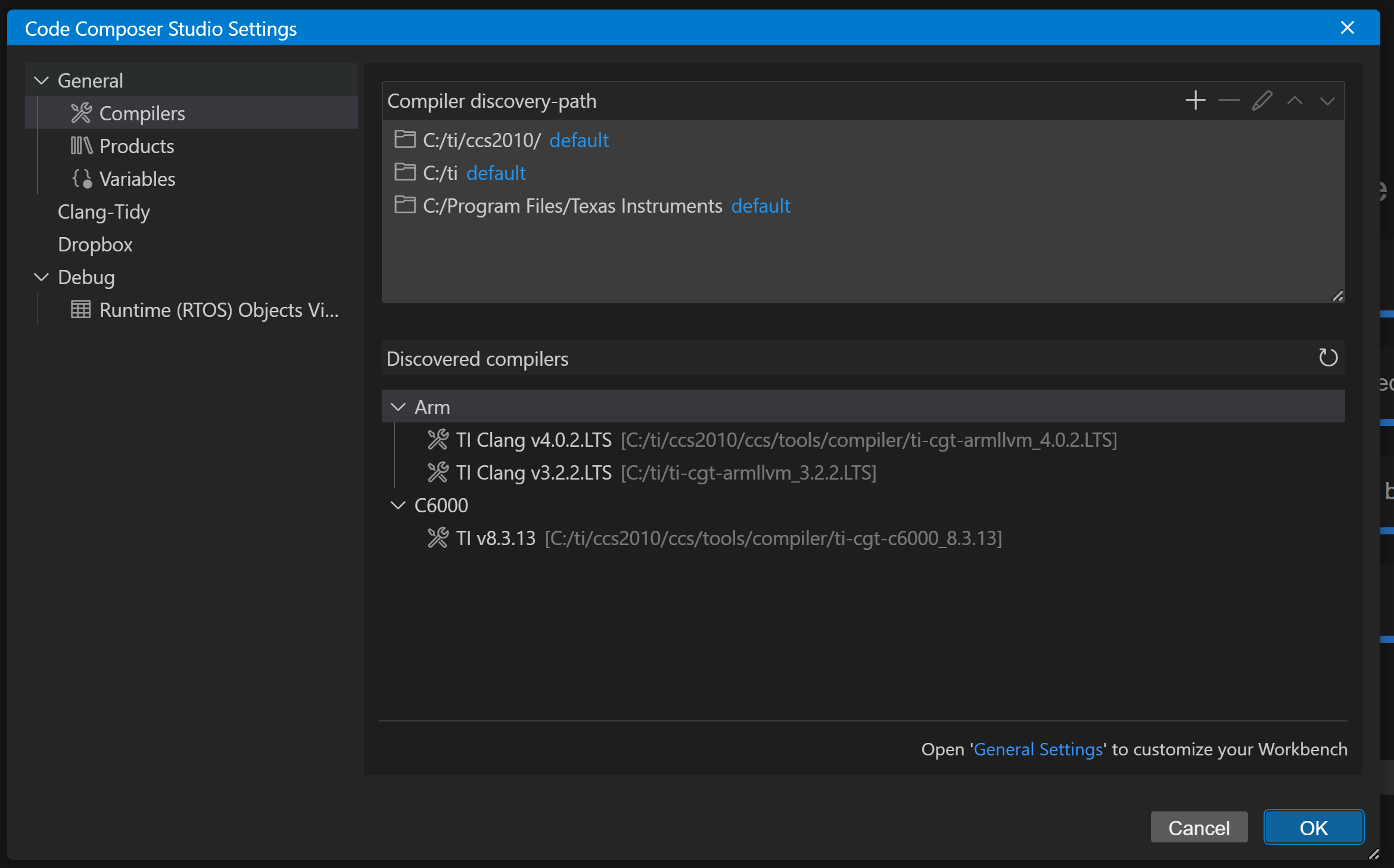Open the Products settings page

point(136,147)
